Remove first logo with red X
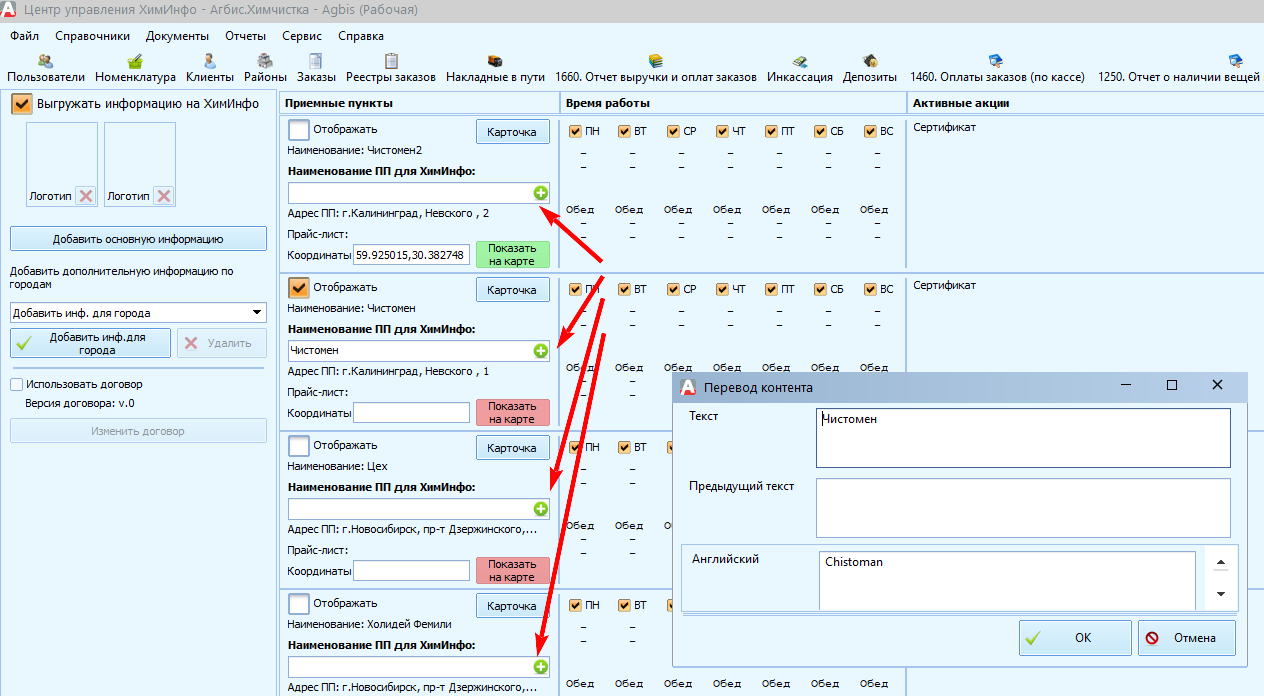Viewport: 1264px width, 696px height. pyautogui.click(x=86, y=196)
